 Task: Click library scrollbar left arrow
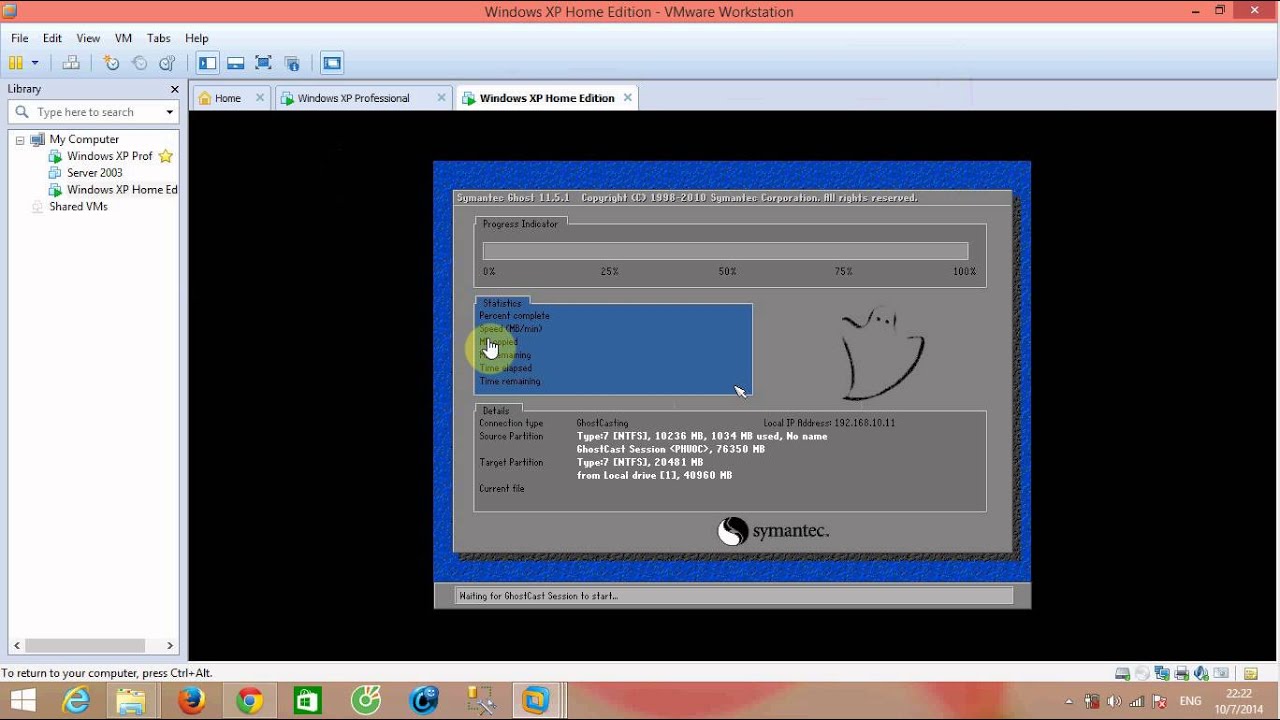16,646
